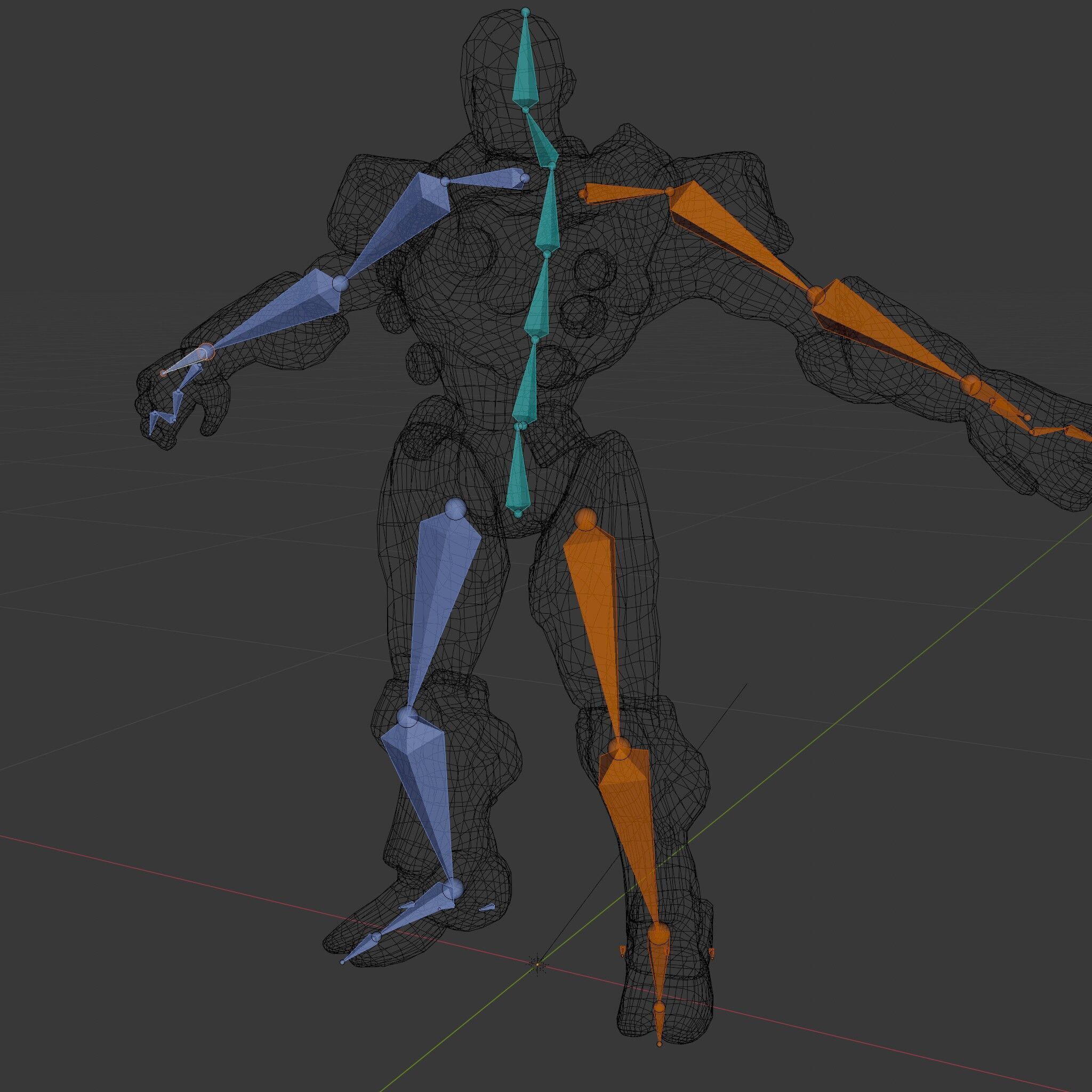Click the orange knee joint sphere

tap(620, 749)
